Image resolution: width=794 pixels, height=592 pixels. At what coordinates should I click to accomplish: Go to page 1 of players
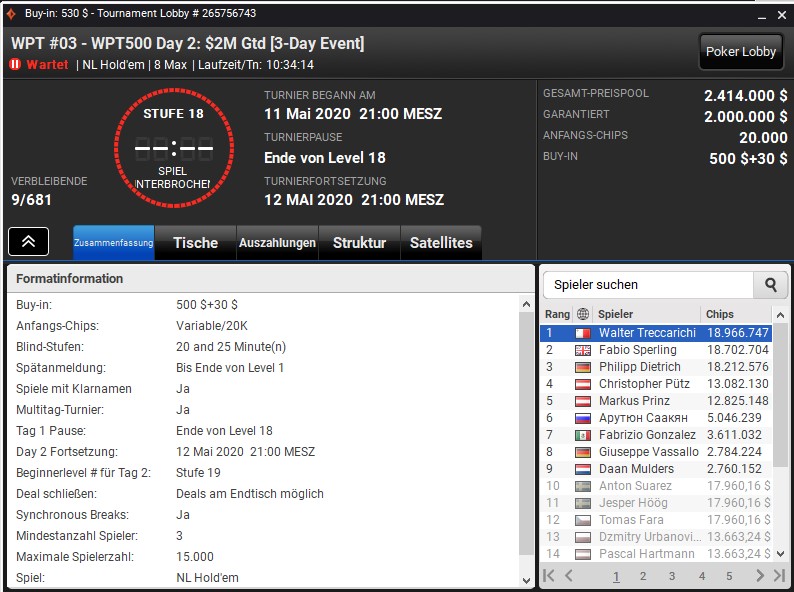click(616, 576)
